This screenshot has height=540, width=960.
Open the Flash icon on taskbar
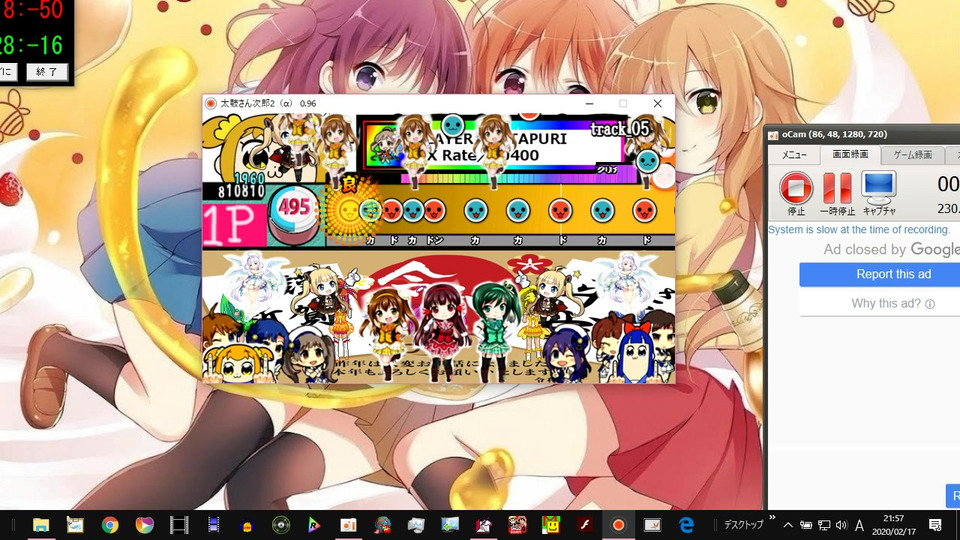585,525
